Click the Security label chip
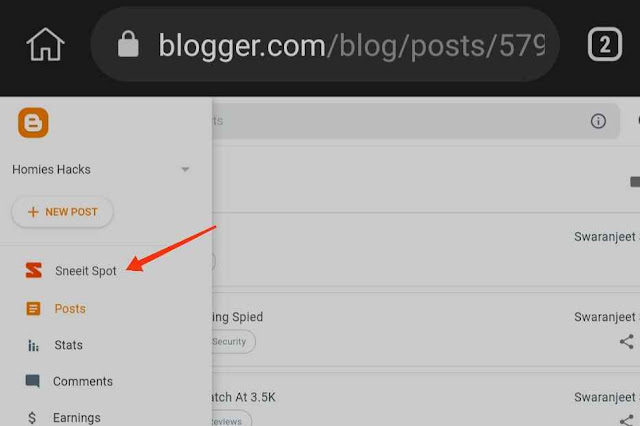Image resolution: width=640 pixels, height=426 pixels. (x=231, y=342)
